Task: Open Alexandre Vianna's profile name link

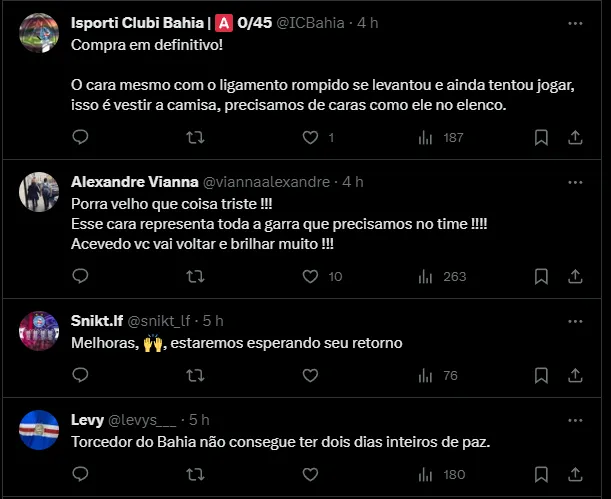Action: pos(135,182)
